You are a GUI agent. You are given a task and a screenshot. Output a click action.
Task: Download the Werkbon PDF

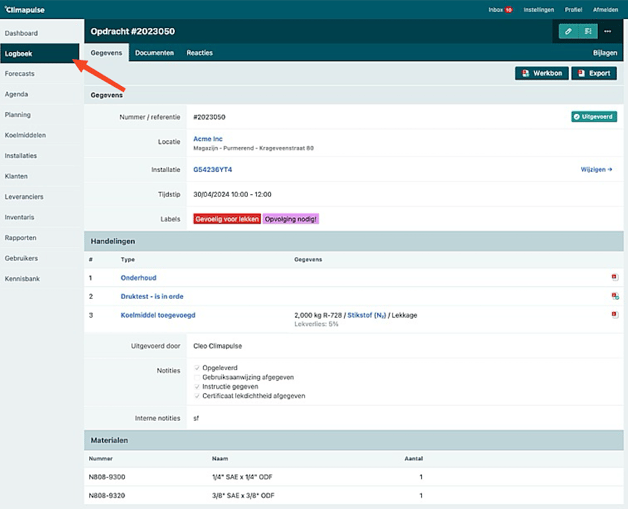[542, 73]
